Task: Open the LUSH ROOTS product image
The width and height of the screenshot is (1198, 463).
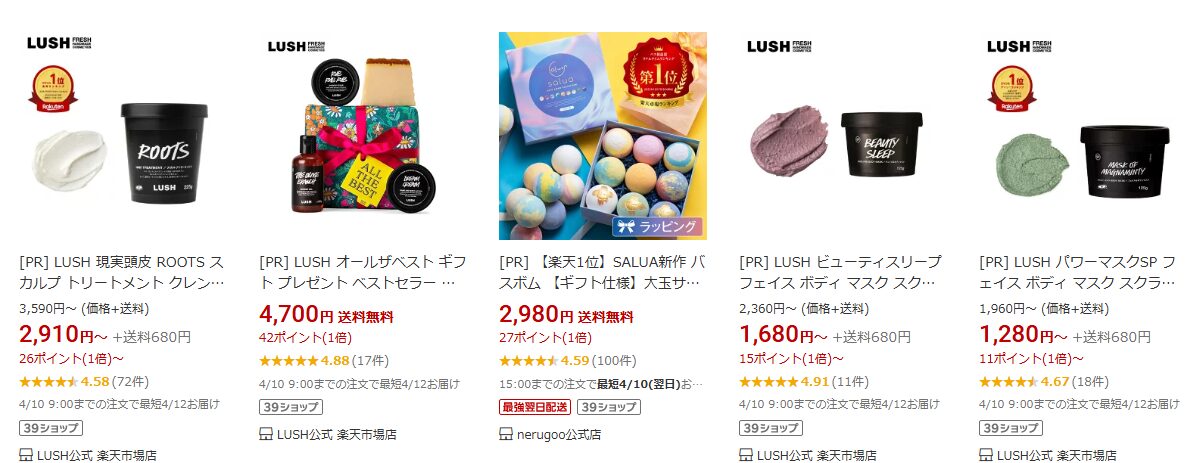Action: [x=123, y=136]
